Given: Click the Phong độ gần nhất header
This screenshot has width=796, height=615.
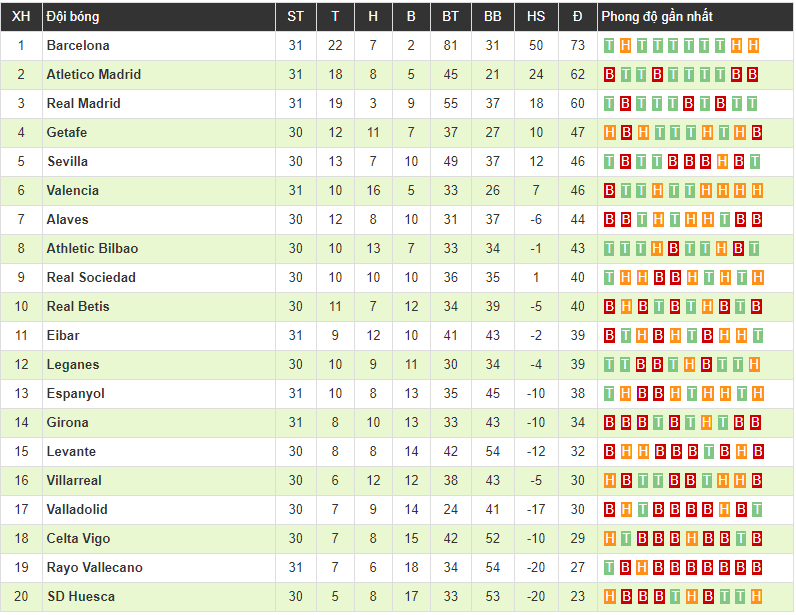Looking at the screenshot, I should [657, 17].
